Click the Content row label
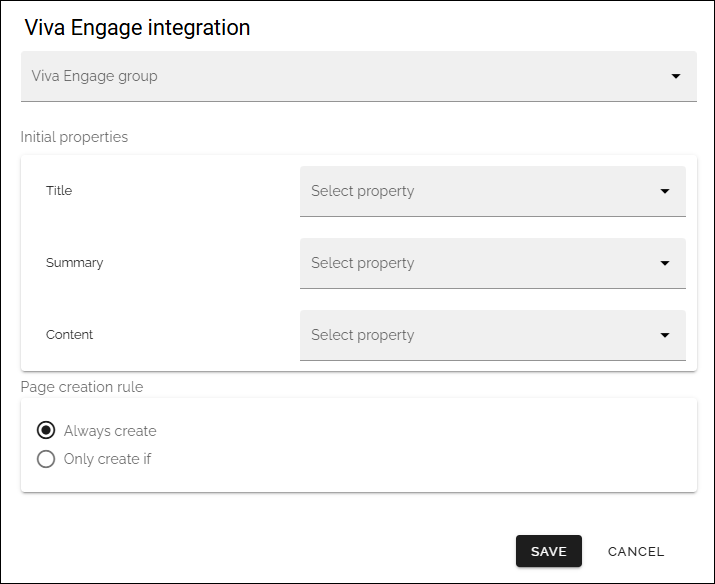715x584 pixels. click(69, 335)
